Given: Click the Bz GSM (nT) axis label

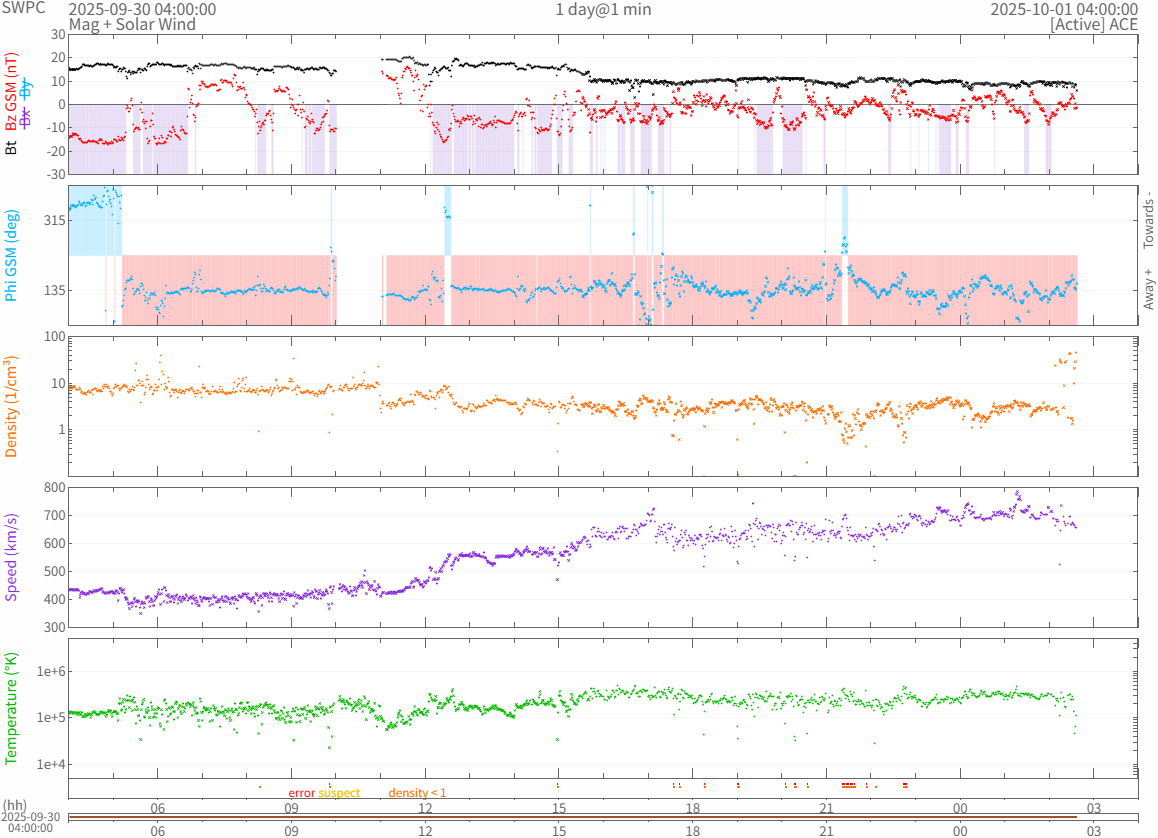Looking at the screenshot, I should pyautogui.click(x=12, y=92).
